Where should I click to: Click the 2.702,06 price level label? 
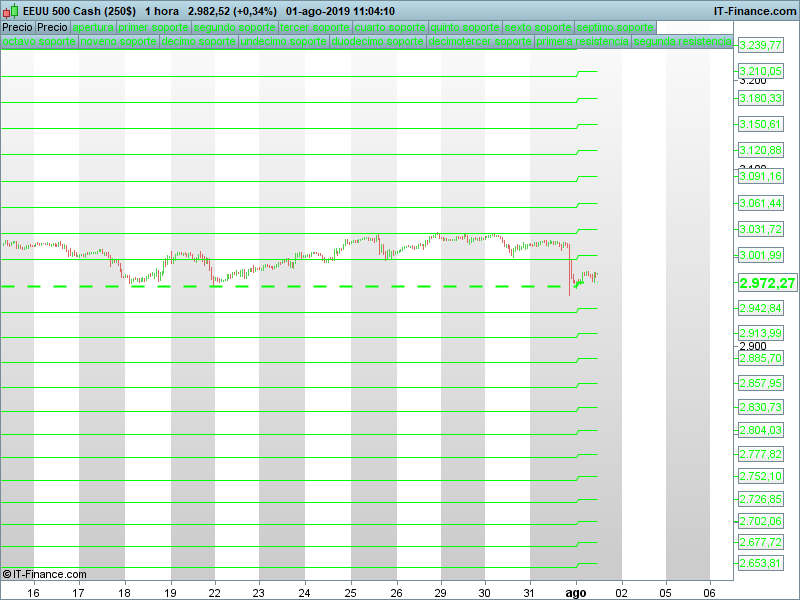pyautogui.click(x=761, y=521)
